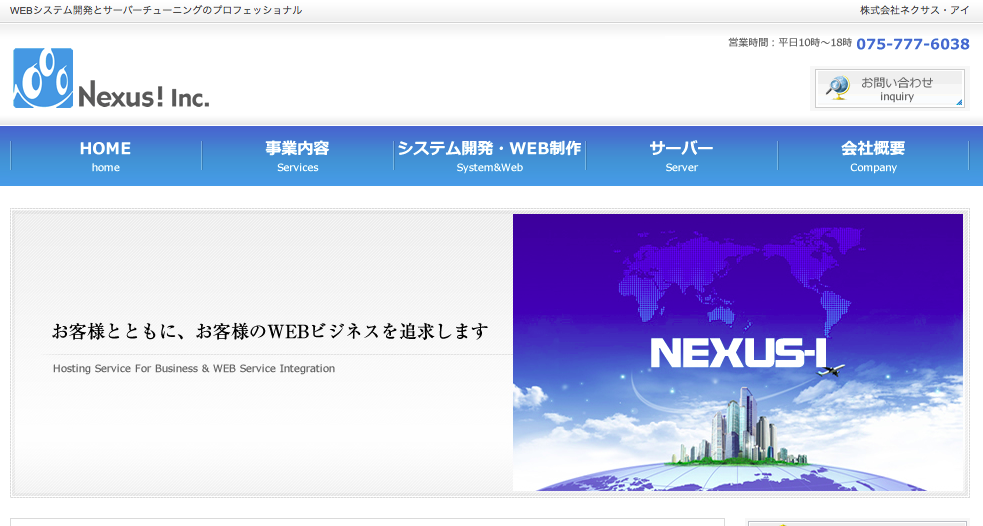Click the magnifier globe inquiry icon

point(838,88)
